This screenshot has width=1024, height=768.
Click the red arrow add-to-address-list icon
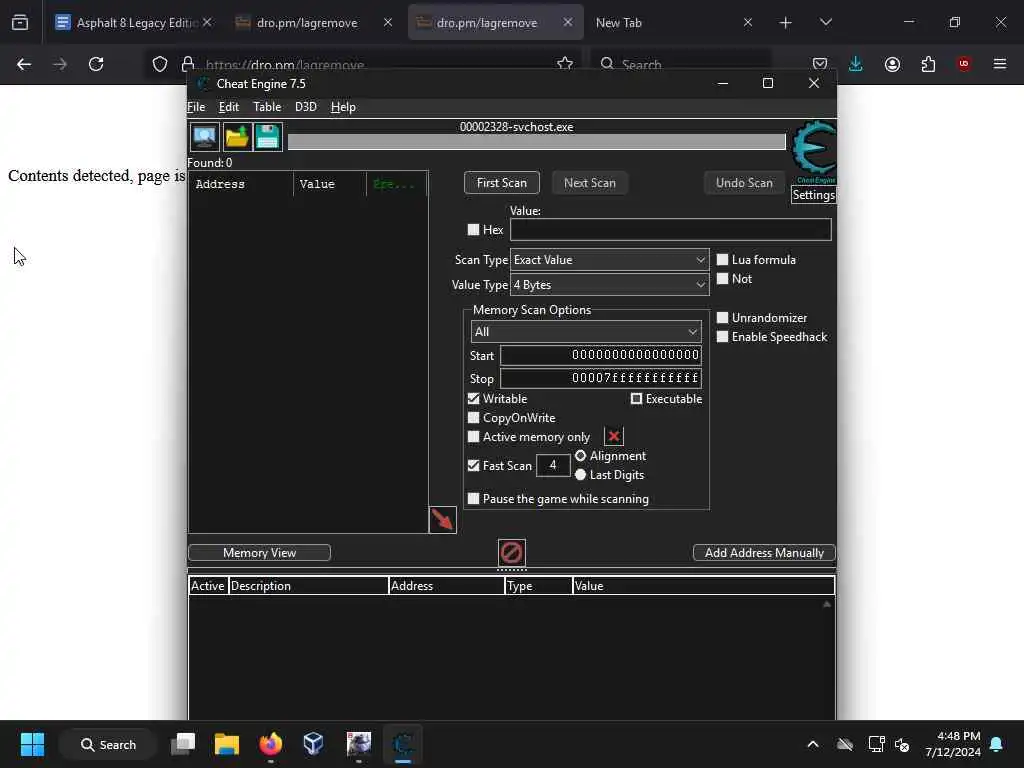(x=442, y=520)
